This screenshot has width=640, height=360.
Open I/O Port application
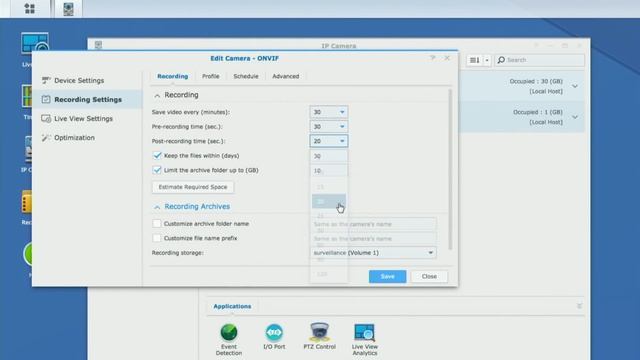pos(274,336)
